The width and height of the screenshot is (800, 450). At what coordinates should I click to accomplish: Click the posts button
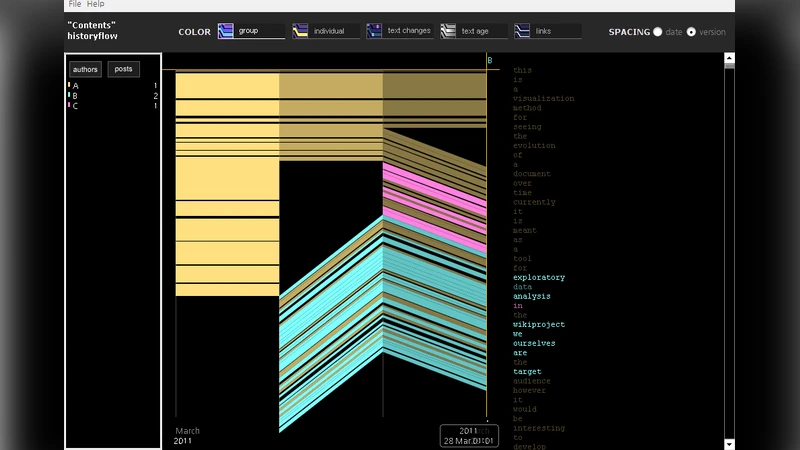[123, 69]
